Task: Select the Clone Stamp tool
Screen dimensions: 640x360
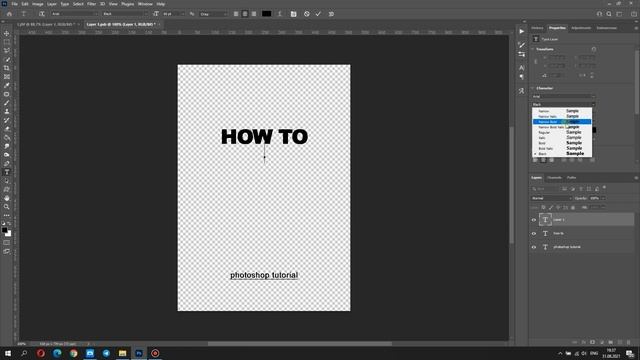Action: click(7, 111)
